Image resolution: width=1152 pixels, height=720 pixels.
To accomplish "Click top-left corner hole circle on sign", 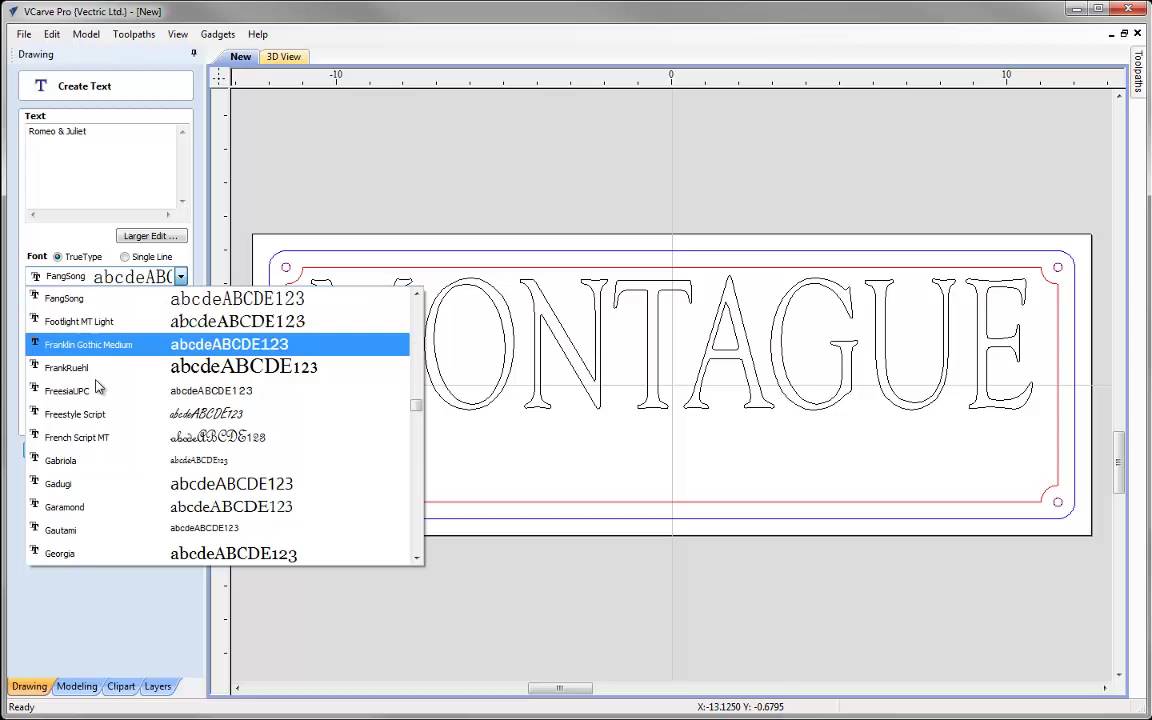I will (x=286, y=267).
